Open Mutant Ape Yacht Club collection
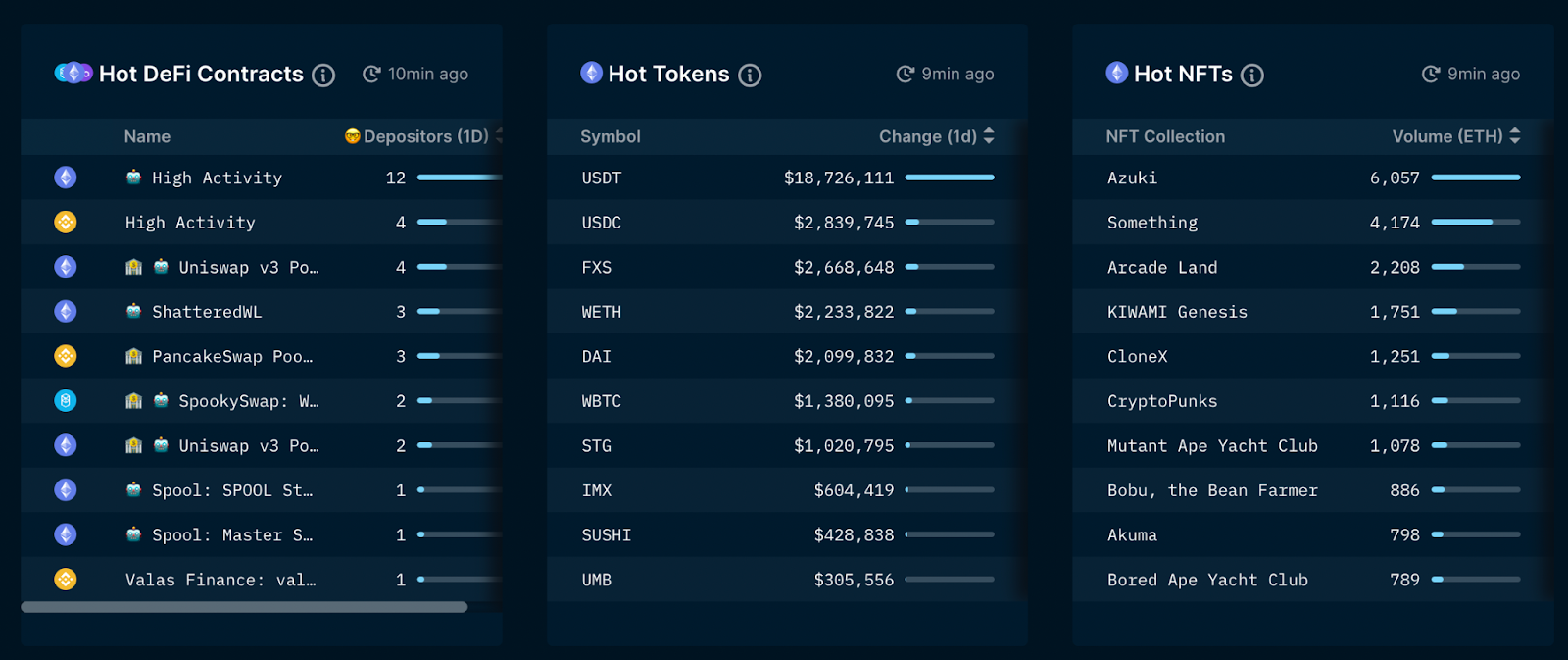This screenshot has width=1568, height=660. [1212, 445]
